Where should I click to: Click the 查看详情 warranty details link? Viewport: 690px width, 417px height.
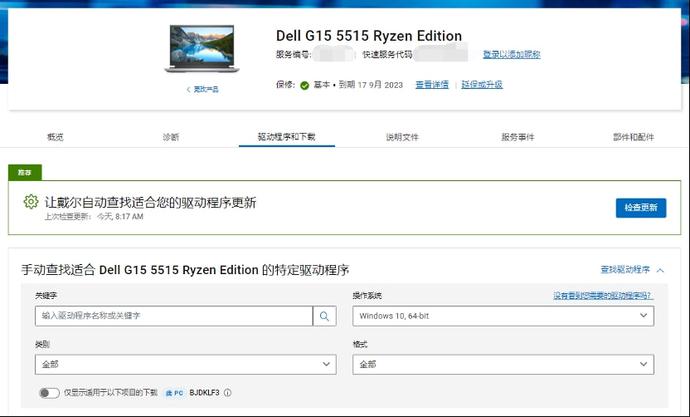click(x=432, y=84)
